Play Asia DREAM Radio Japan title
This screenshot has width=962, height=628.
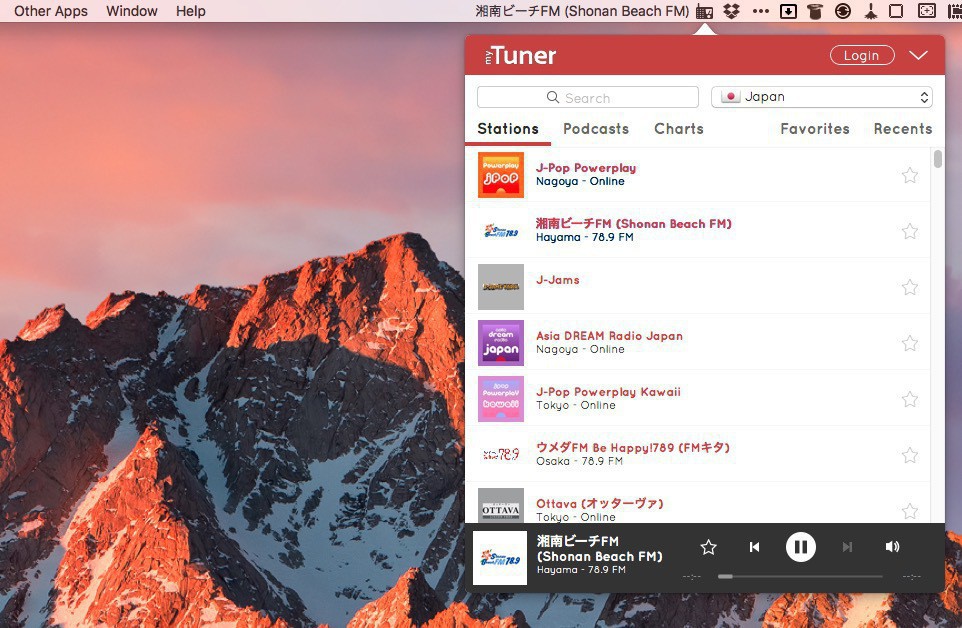(609, 335)
